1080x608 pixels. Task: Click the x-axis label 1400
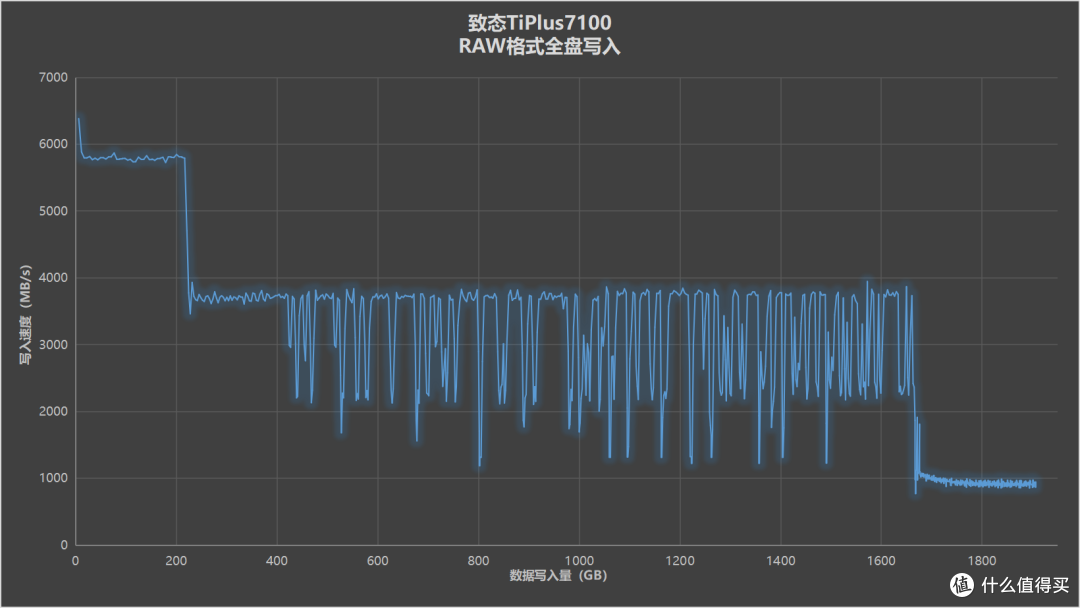(780, 561)
